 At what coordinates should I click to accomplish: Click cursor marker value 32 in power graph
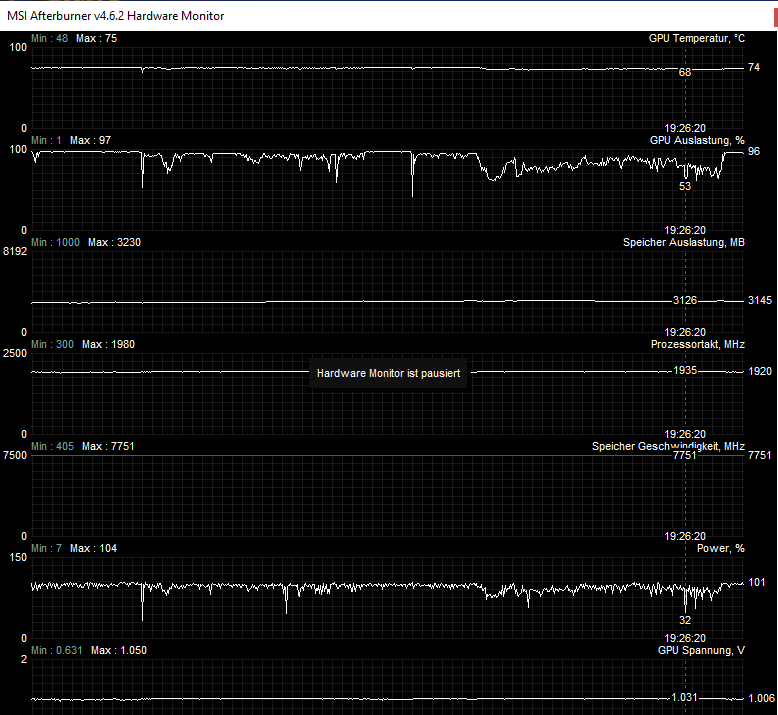pos(685,620)
